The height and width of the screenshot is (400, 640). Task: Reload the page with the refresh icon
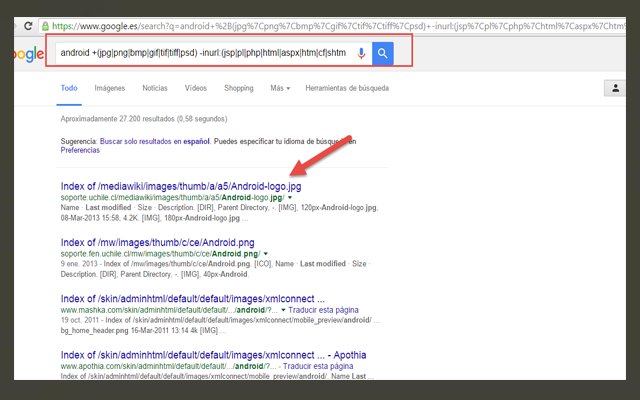coord(28,26)
